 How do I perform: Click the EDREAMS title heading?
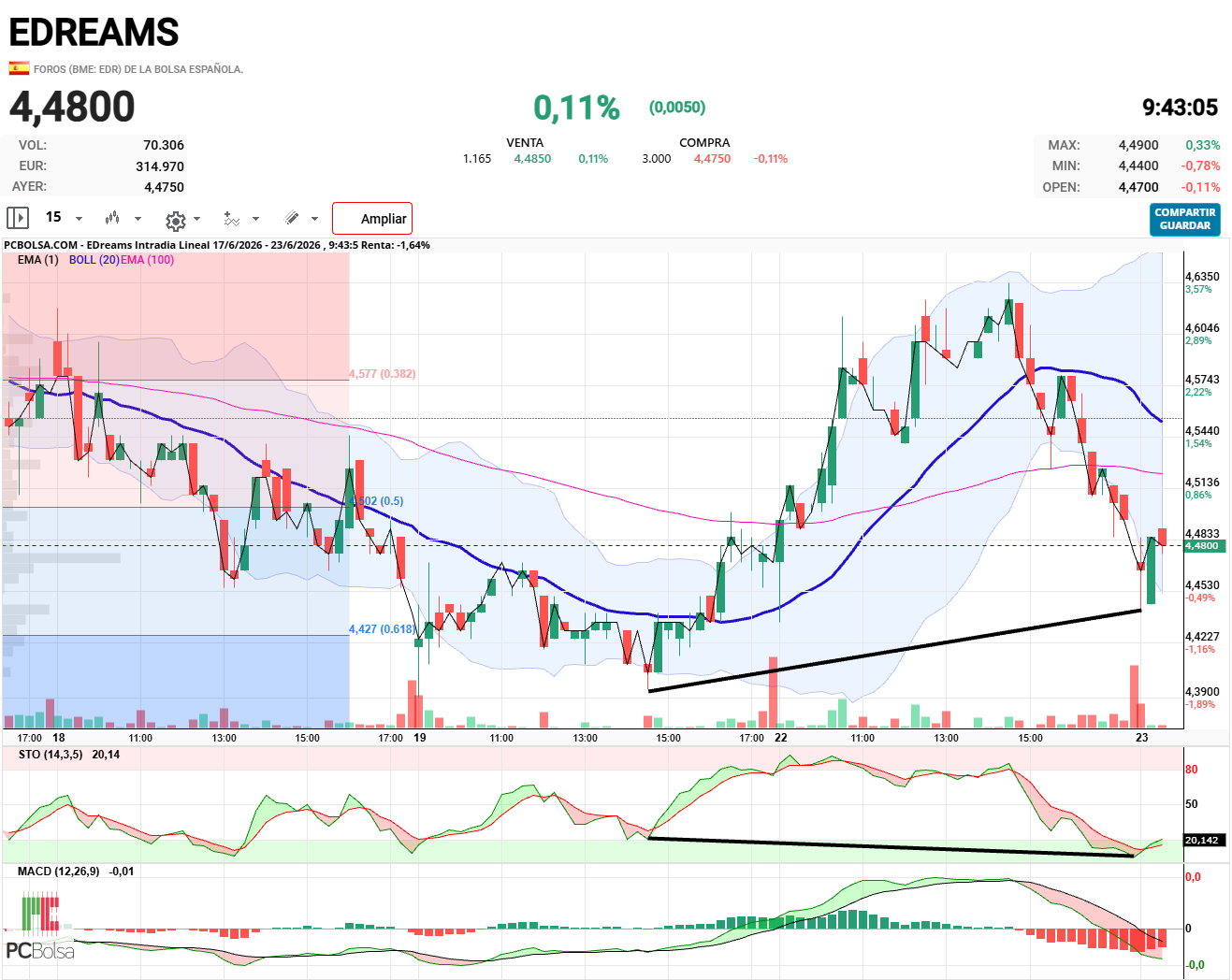(x=94, y=33)
